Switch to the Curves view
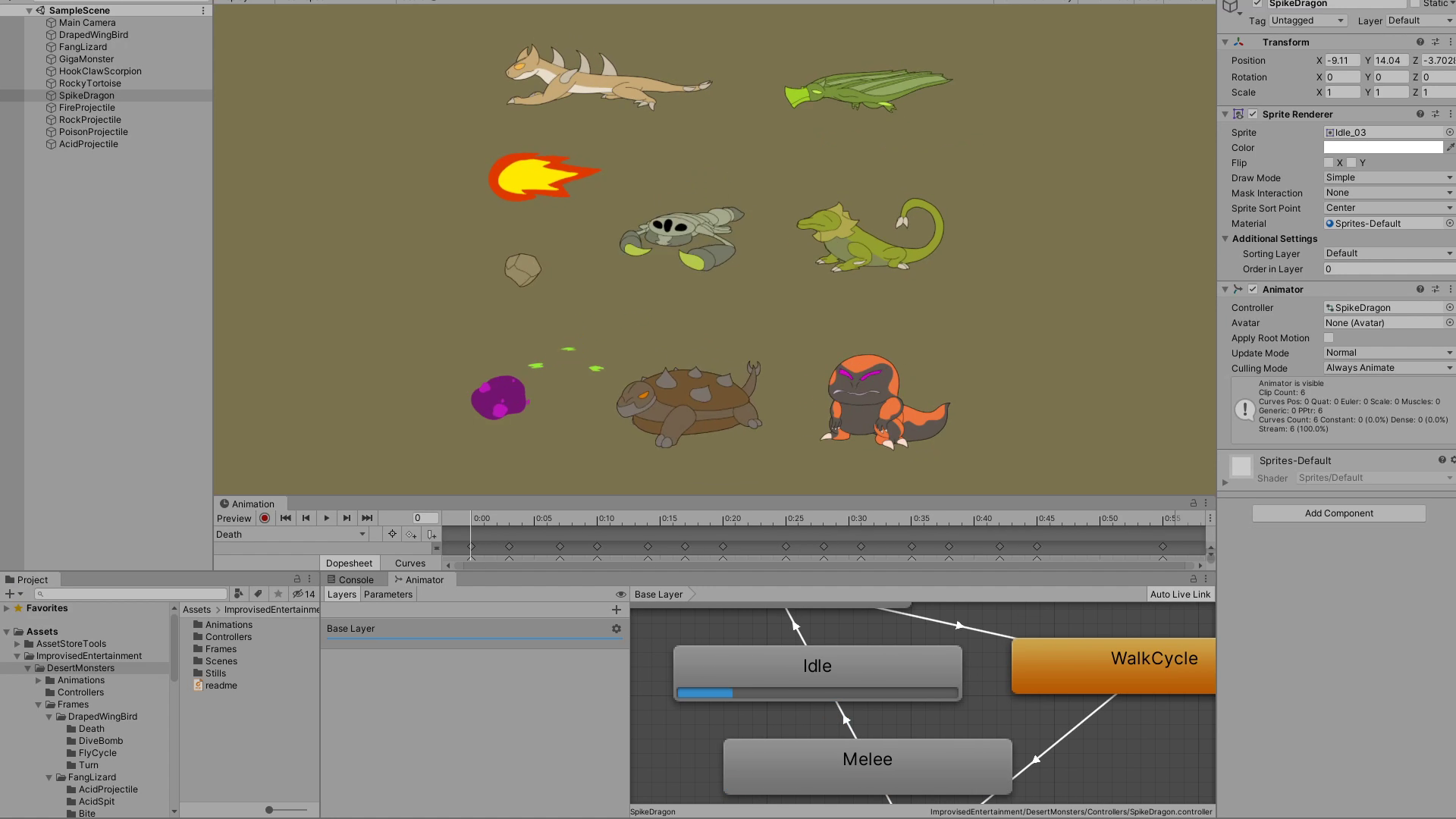 click(x=410, y=563)
